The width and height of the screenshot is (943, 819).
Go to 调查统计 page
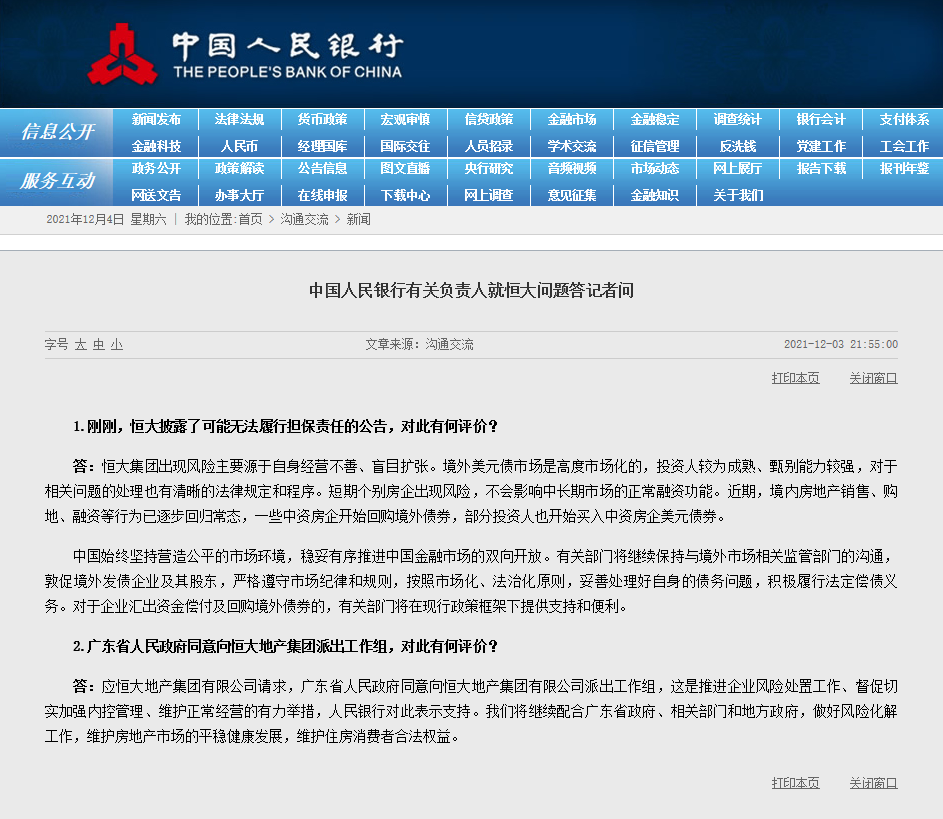[738, 119]
